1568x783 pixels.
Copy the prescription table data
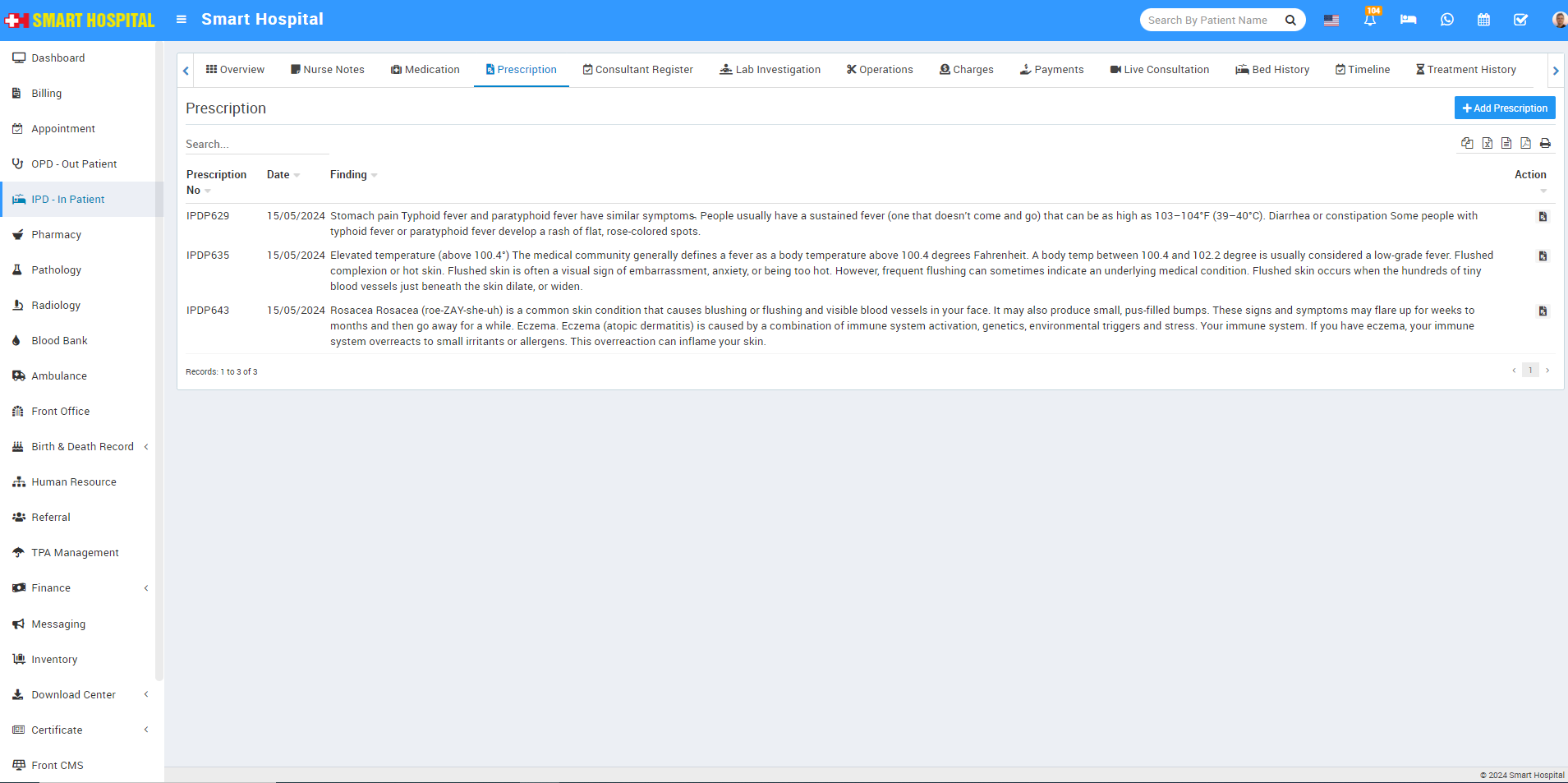(1467, 144)
